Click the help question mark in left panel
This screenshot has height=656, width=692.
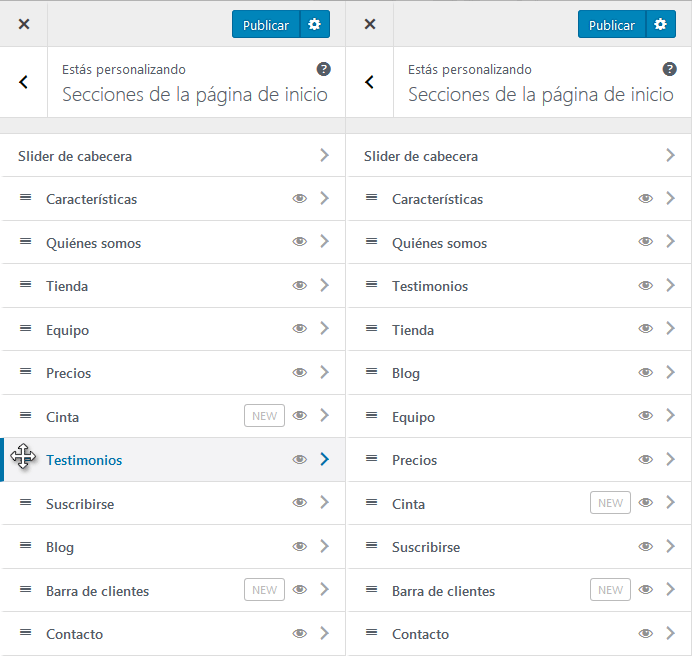click(324, 69)
